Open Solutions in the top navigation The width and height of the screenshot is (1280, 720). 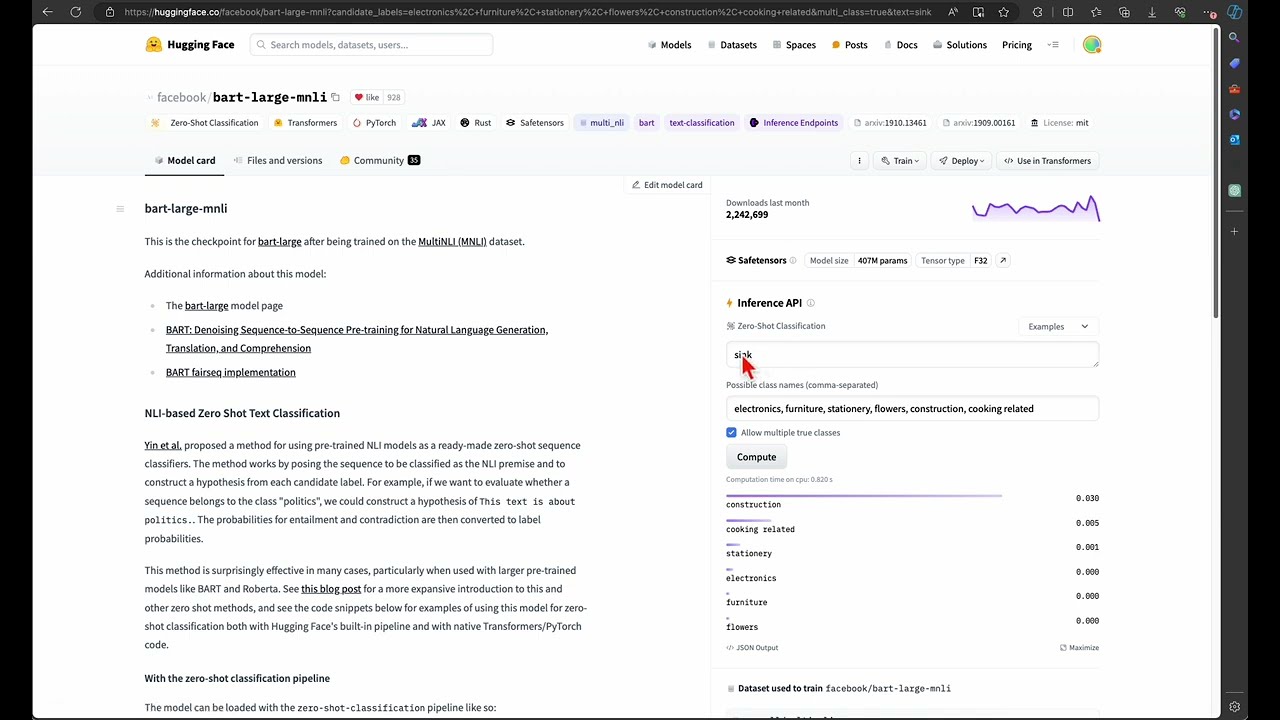point(960,45)
